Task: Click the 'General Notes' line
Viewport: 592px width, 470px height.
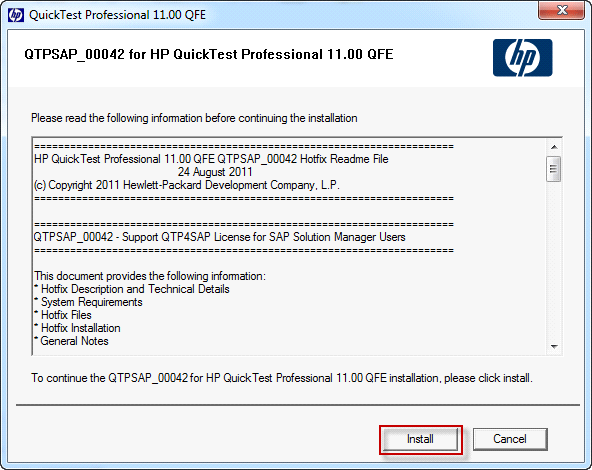Action: click(71, 341)
